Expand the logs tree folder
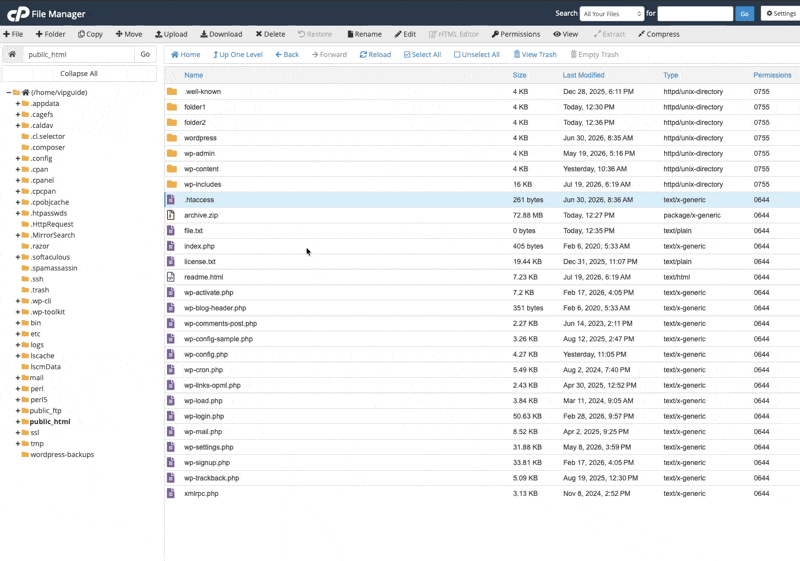The image size is (800, 561). [18, 345]
